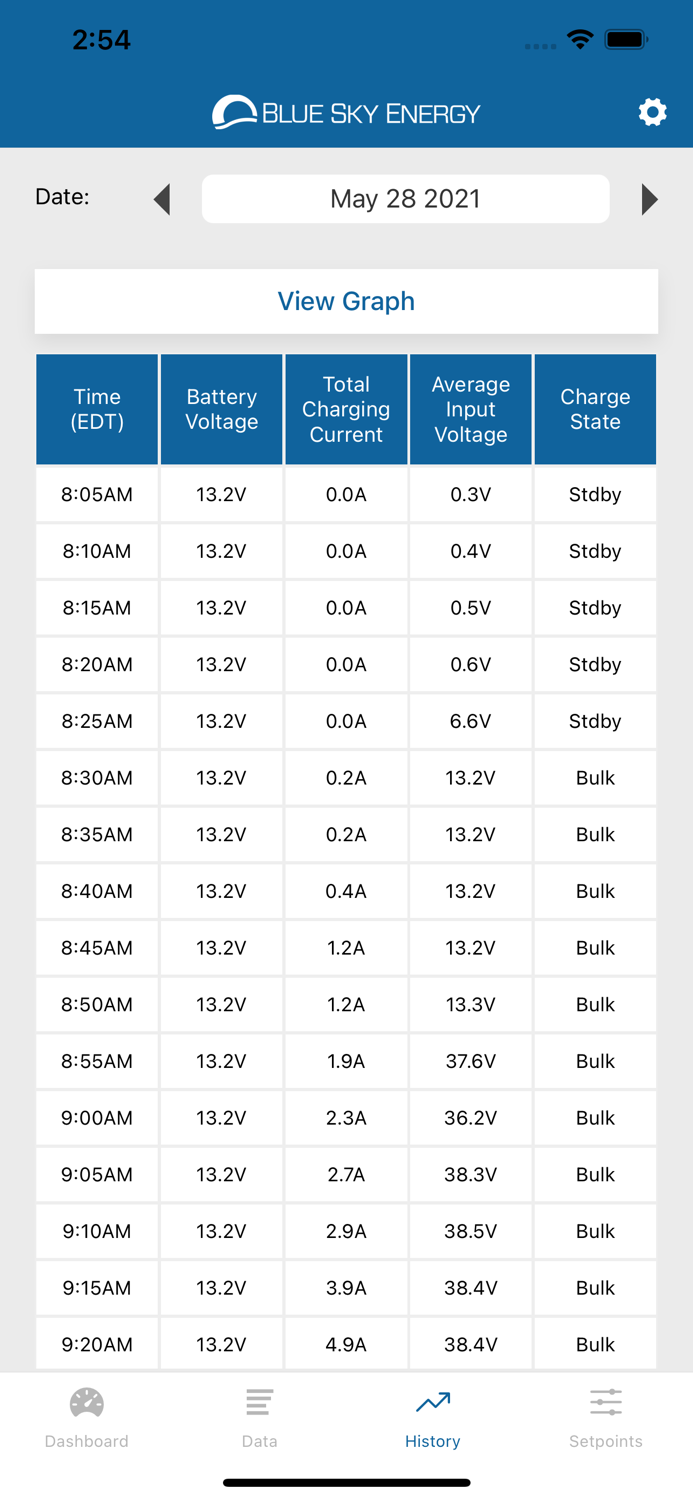Tap the Time (EDT) column header
Viewport: 693px width, 1500px height.
pos(97,409)
